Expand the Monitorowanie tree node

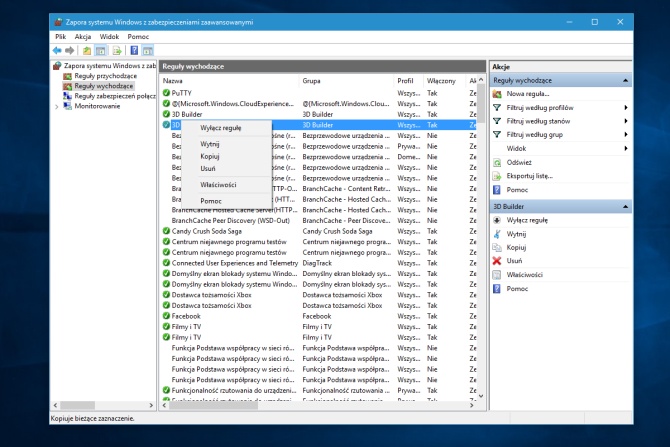coord(56,105)
